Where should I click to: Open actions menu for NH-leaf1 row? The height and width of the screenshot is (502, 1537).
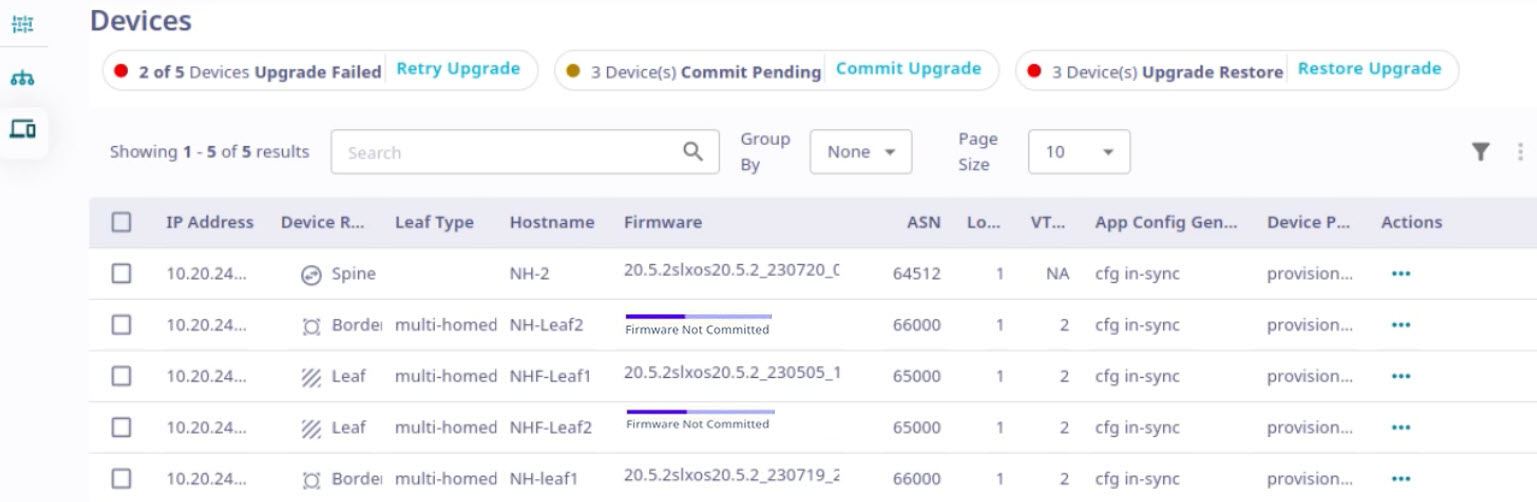coord(1401,478)
